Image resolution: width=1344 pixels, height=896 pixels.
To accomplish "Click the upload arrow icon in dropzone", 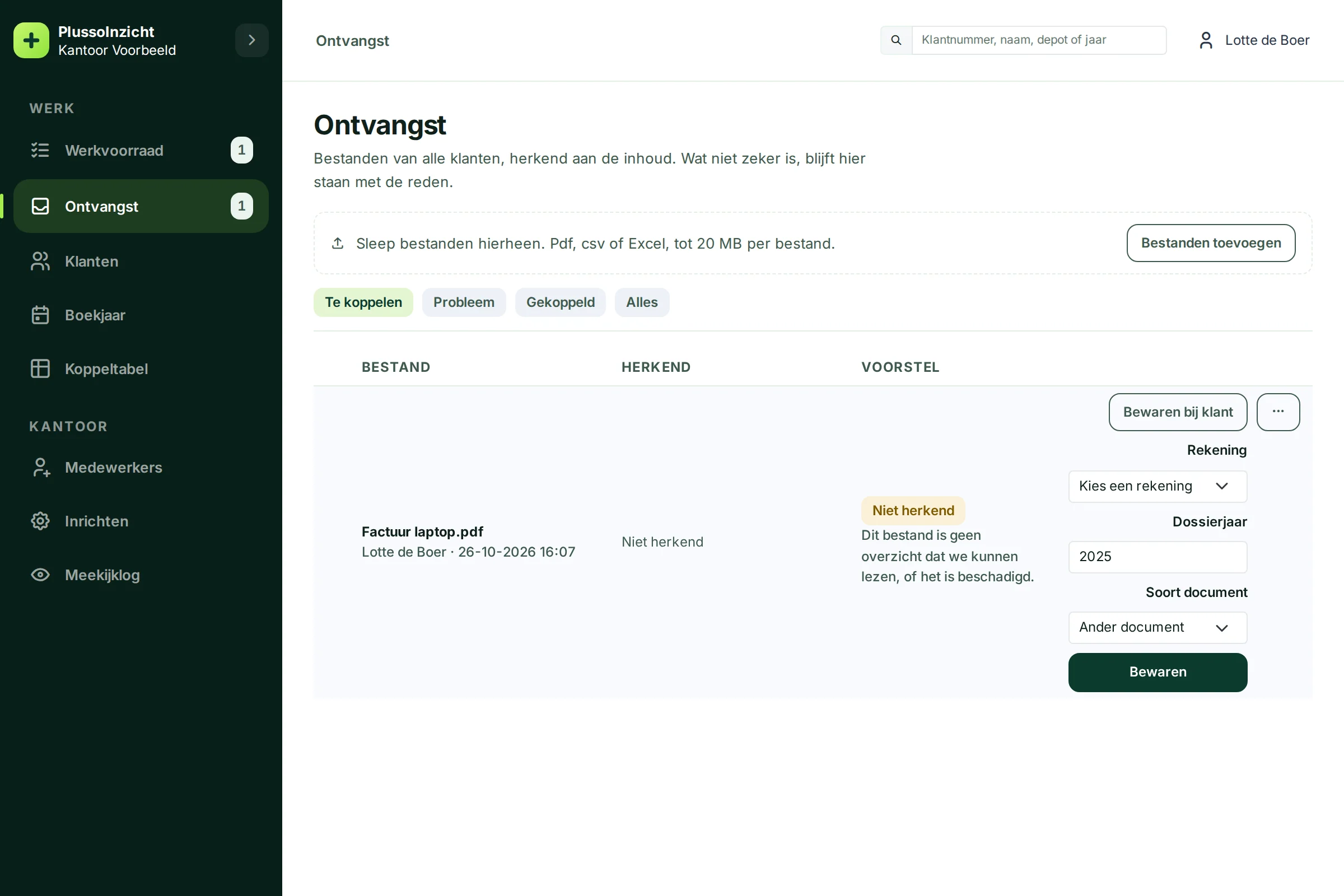I will tap(338, 244).
